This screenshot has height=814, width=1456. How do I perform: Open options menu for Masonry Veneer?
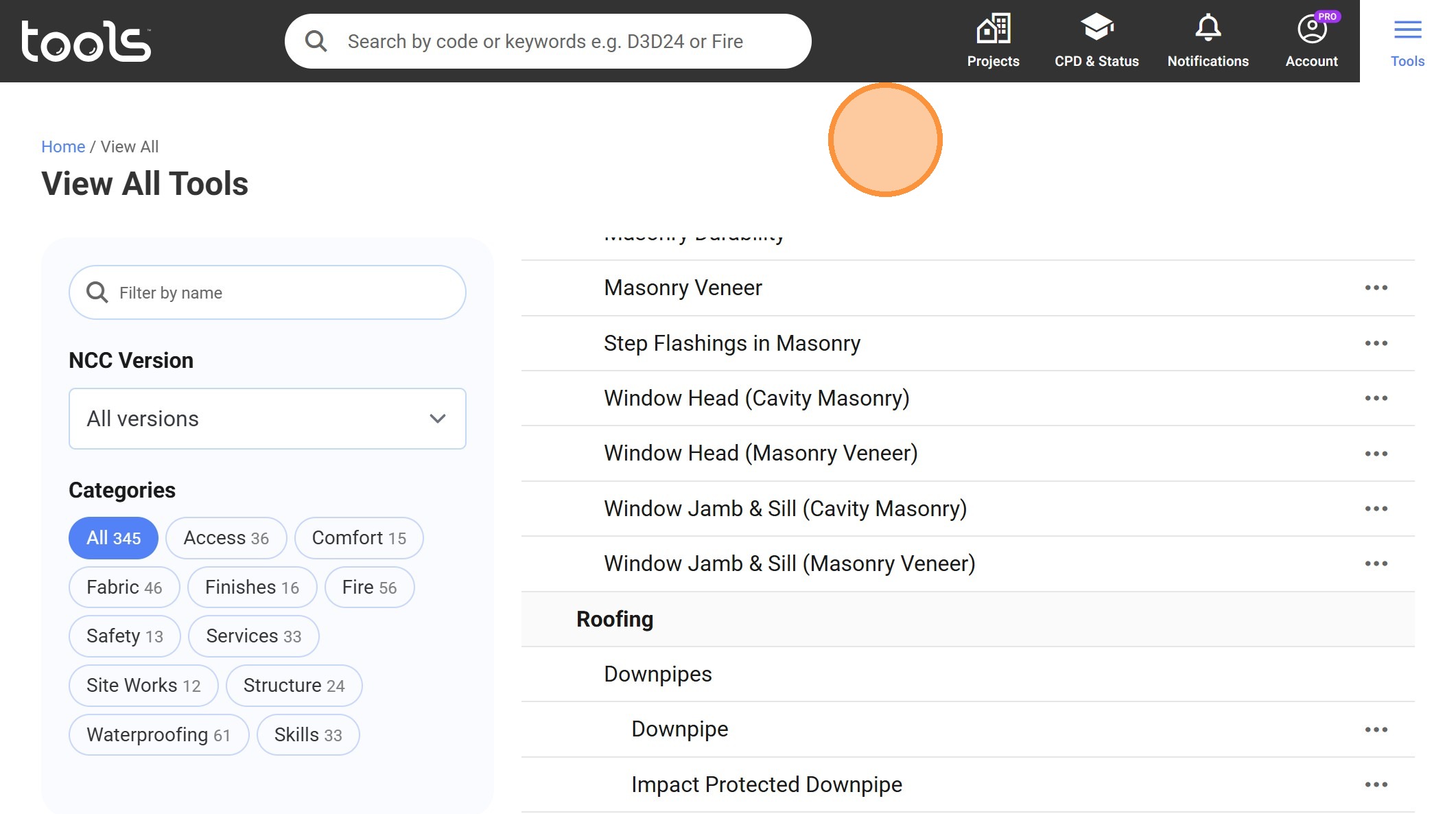[x=1376, y=288]
